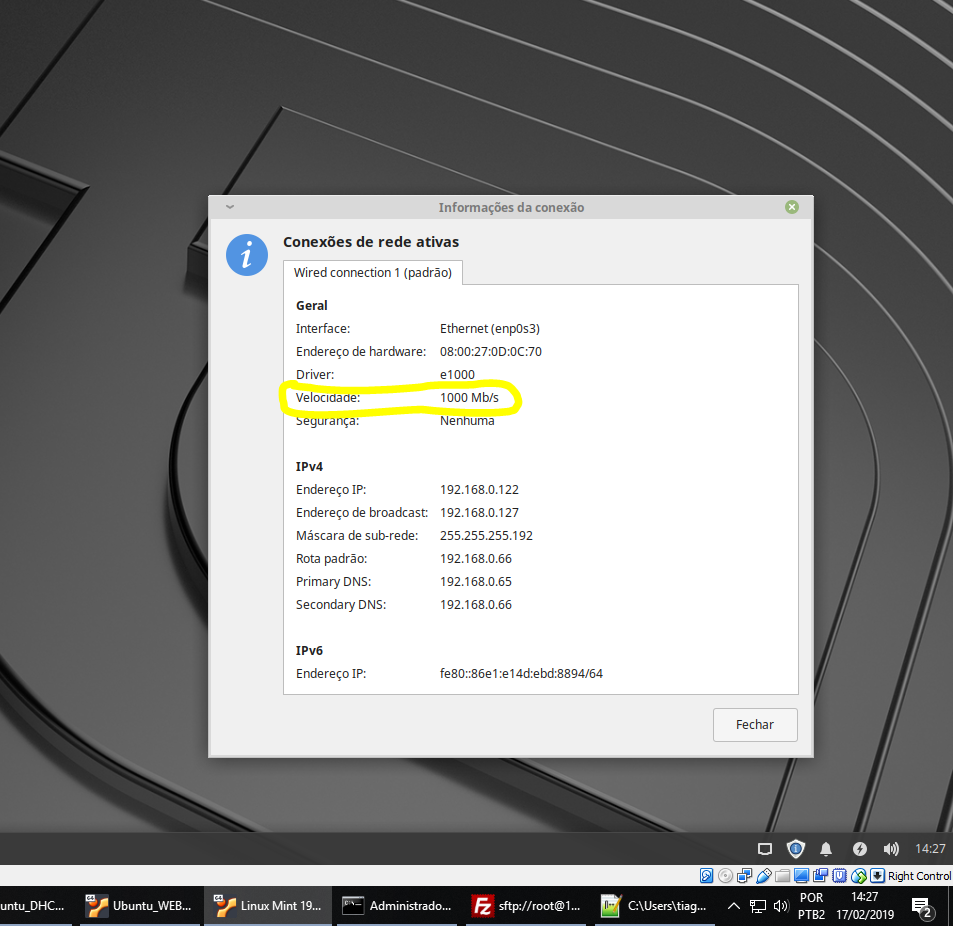Click the VirtualBox USB devices icon
The image size is (953, 926).
coord(764,876)
